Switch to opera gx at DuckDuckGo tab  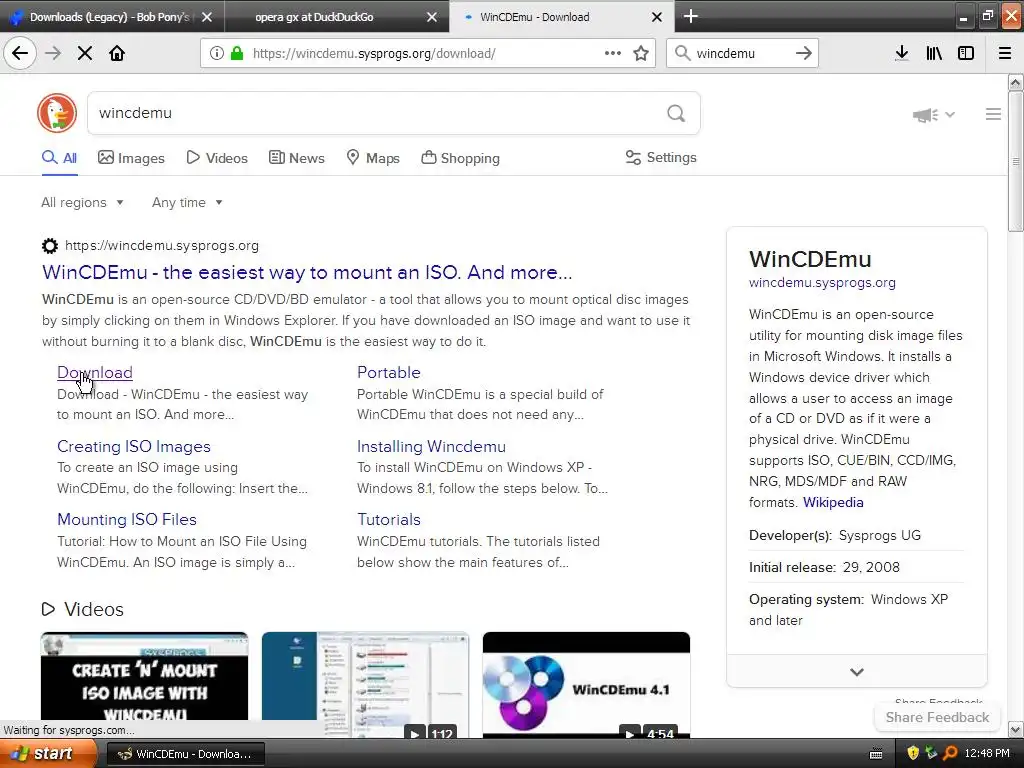tap(337, 17)
